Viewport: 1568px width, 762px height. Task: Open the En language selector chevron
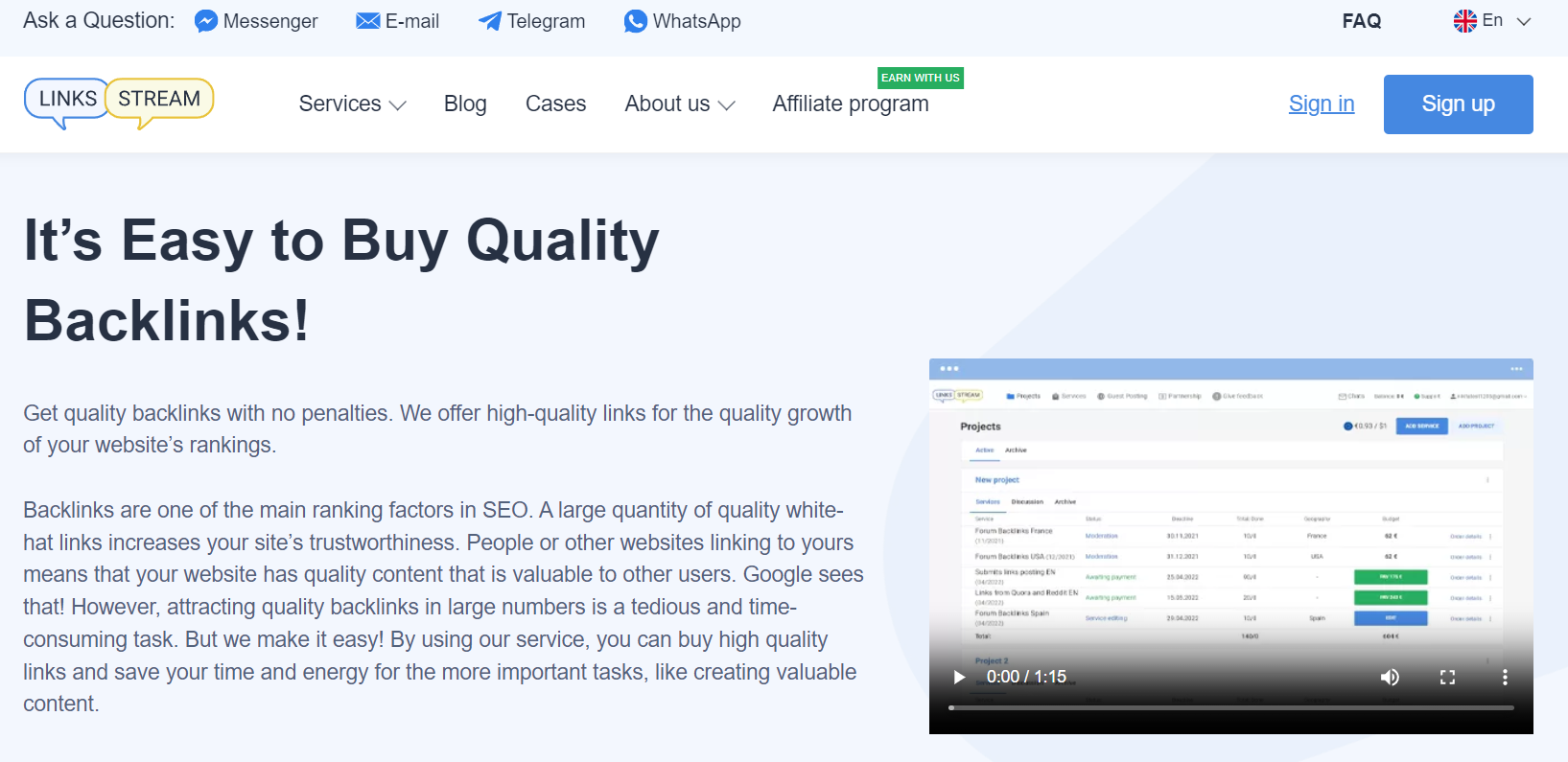coord(1524,21)
